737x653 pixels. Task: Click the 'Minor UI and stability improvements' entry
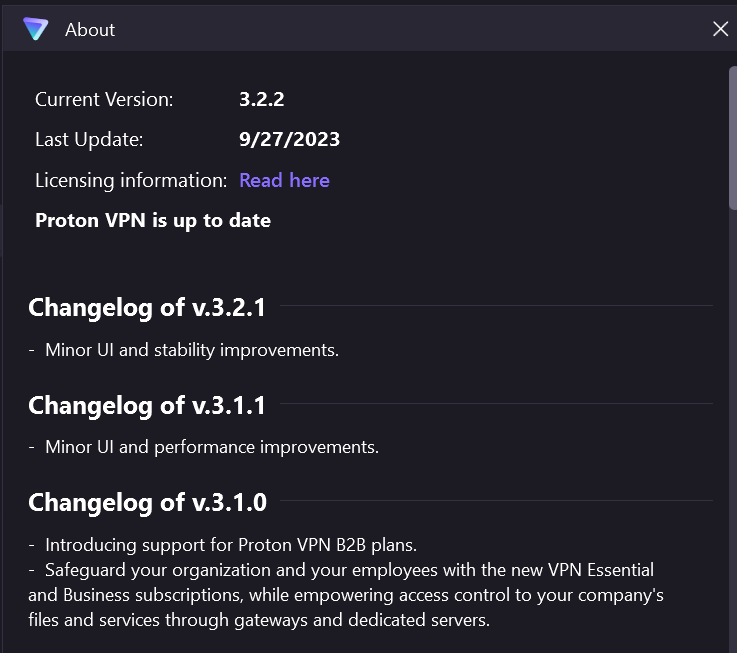pos(191,350)
